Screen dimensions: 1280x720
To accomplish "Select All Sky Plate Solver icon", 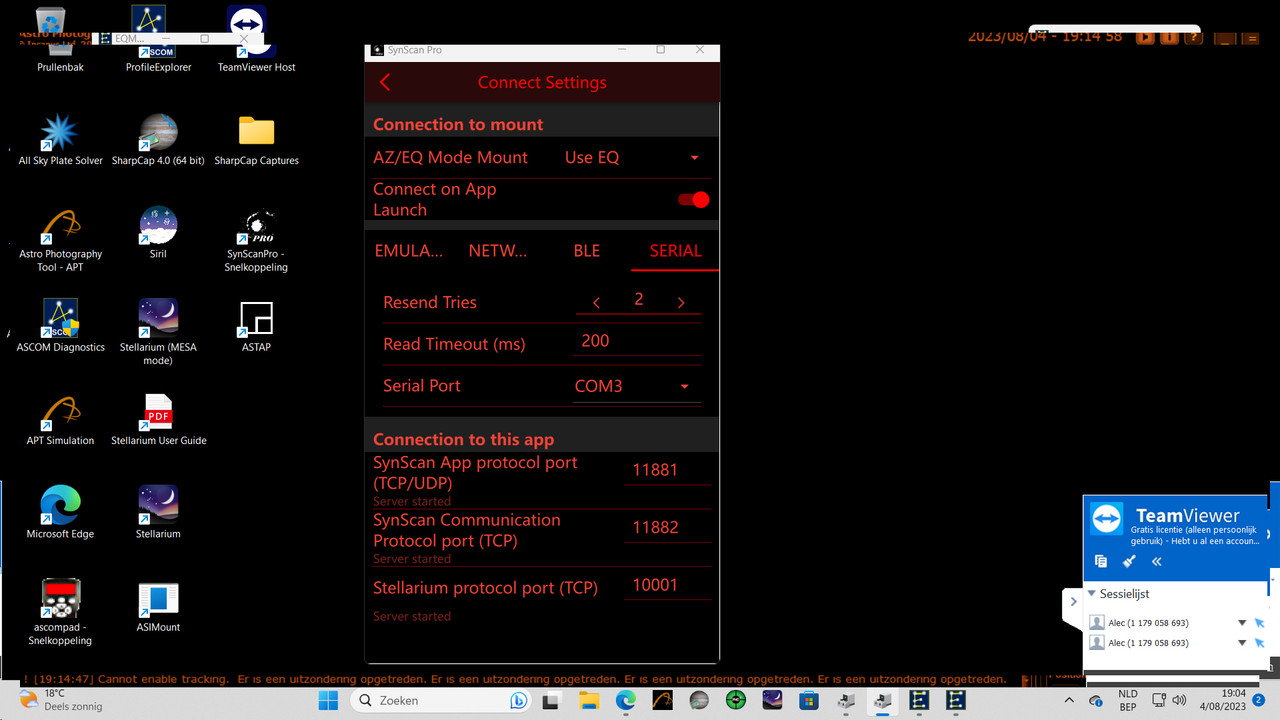I will [x=60, y=140].
